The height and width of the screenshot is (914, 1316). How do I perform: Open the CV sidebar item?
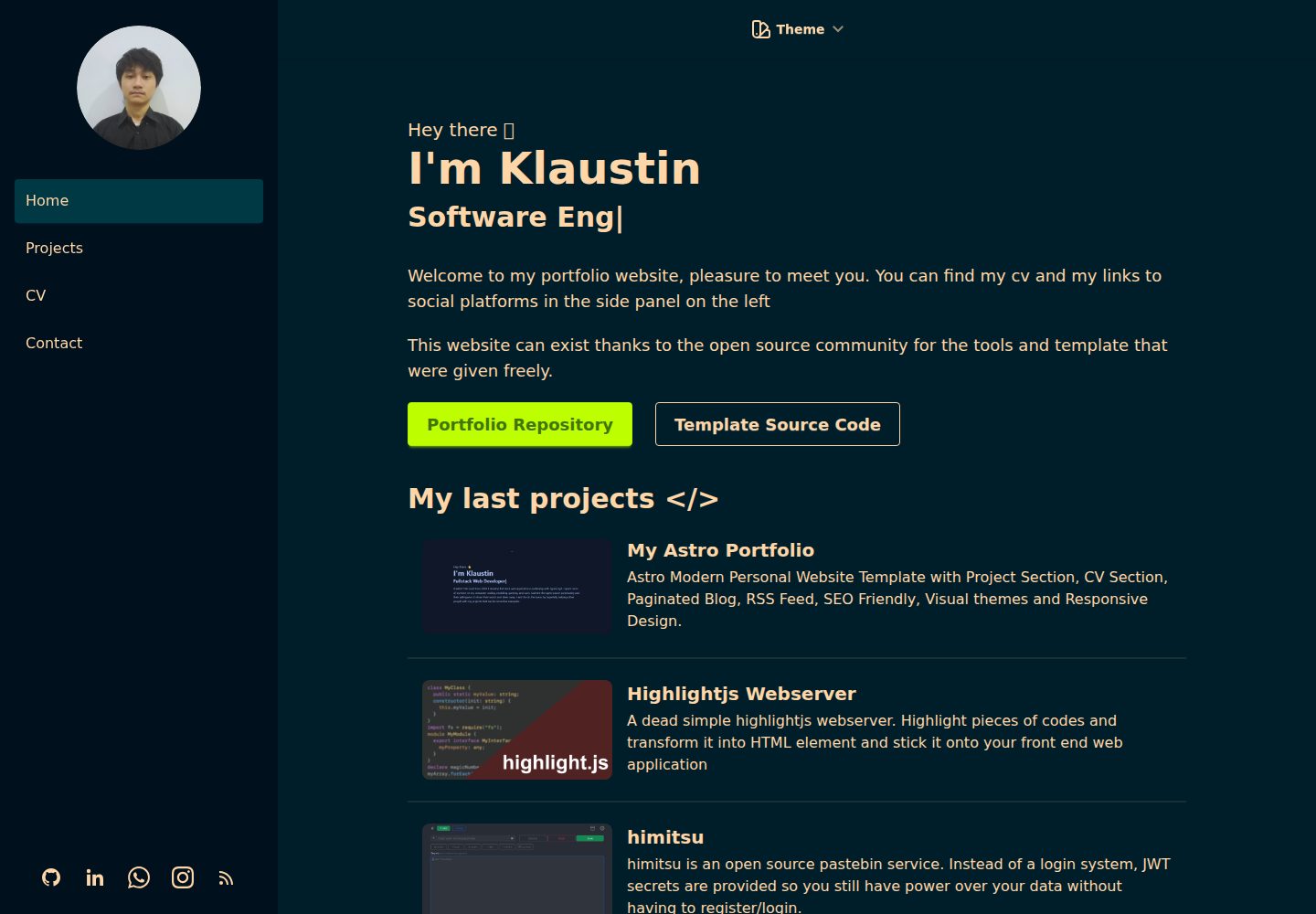[139, 296]
